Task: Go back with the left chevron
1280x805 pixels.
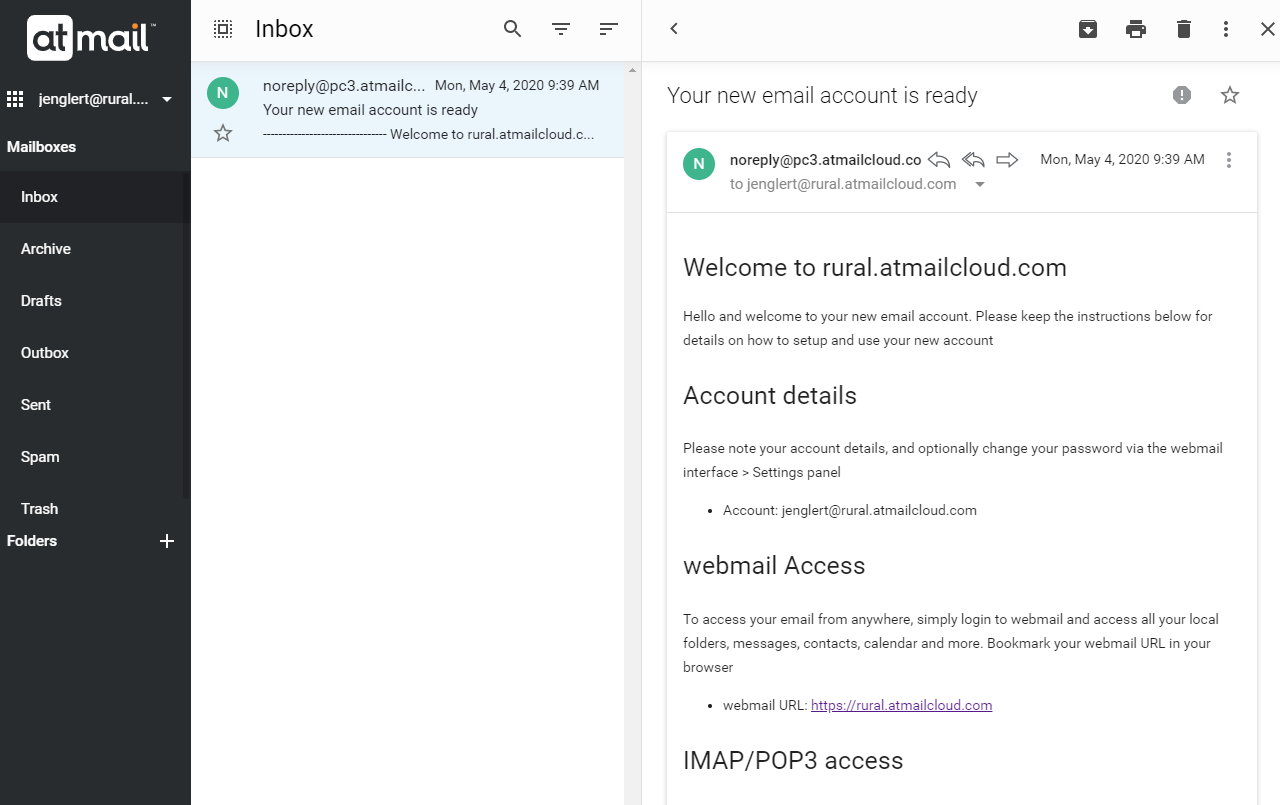Action: click(x=674, y=29)
